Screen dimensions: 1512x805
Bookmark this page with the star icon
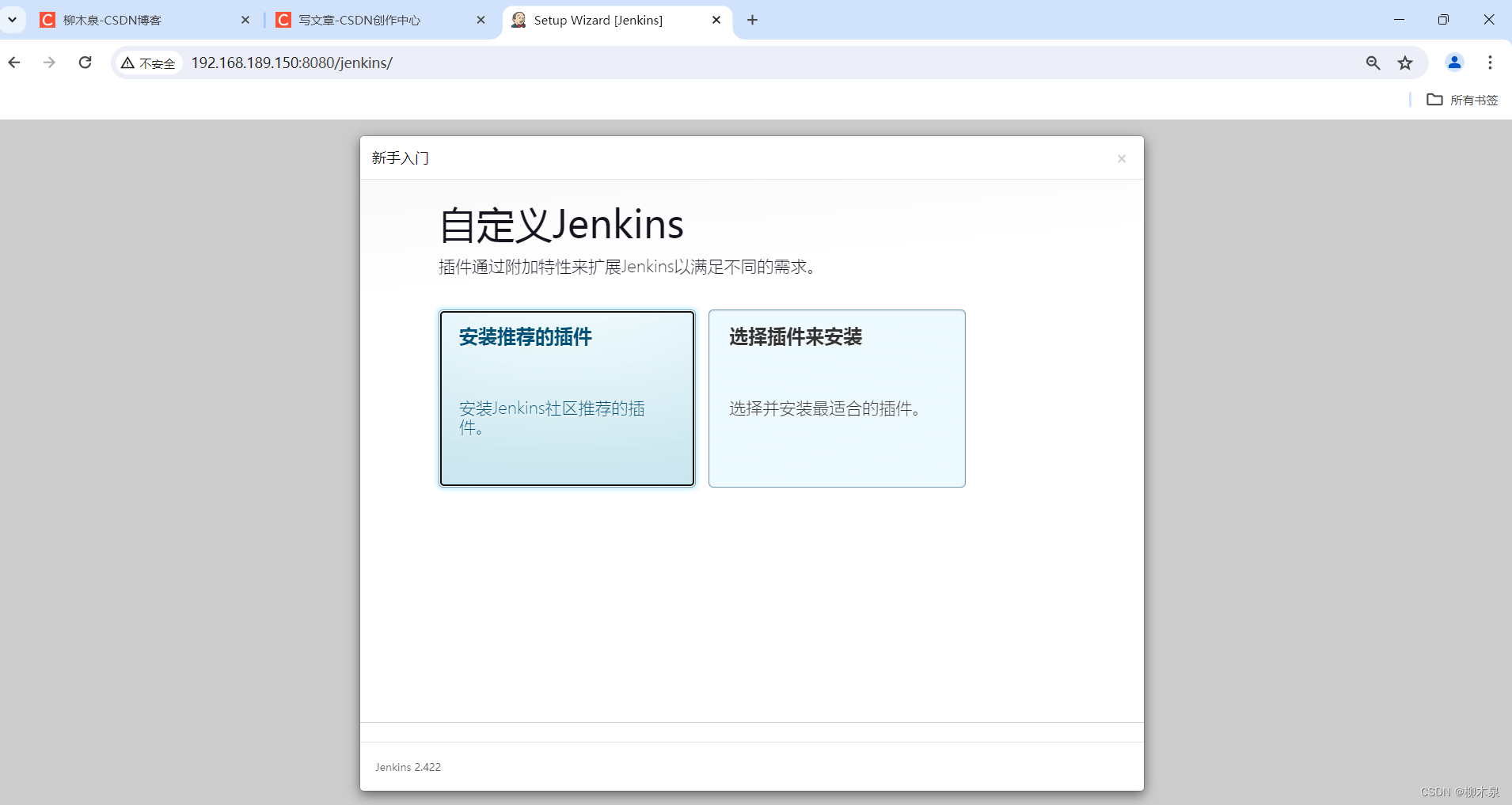pos(1405,63)
